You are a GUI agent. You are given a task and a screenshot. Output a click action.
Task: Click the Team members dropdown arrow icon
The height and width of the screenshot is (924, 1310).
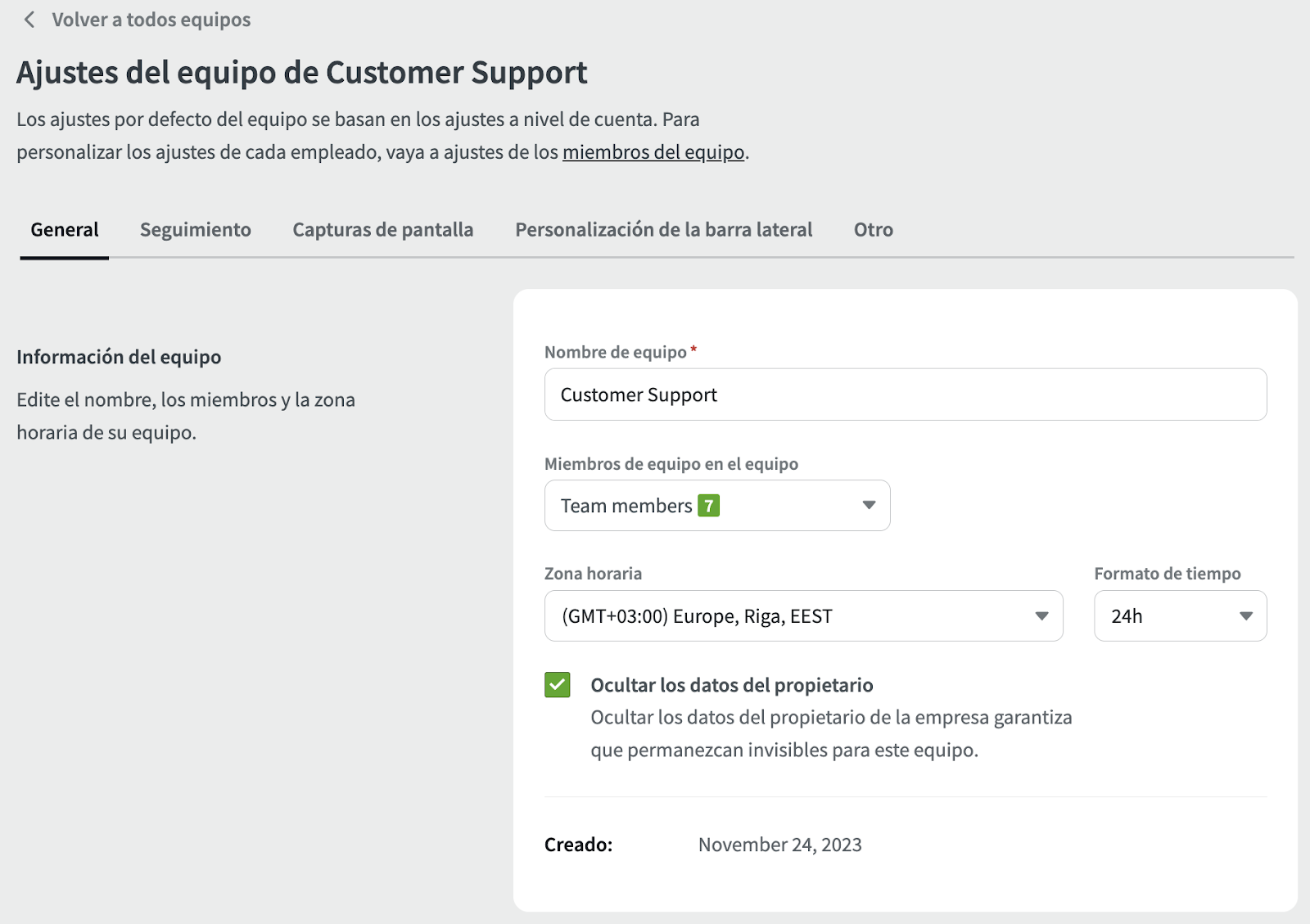[869, 506]
